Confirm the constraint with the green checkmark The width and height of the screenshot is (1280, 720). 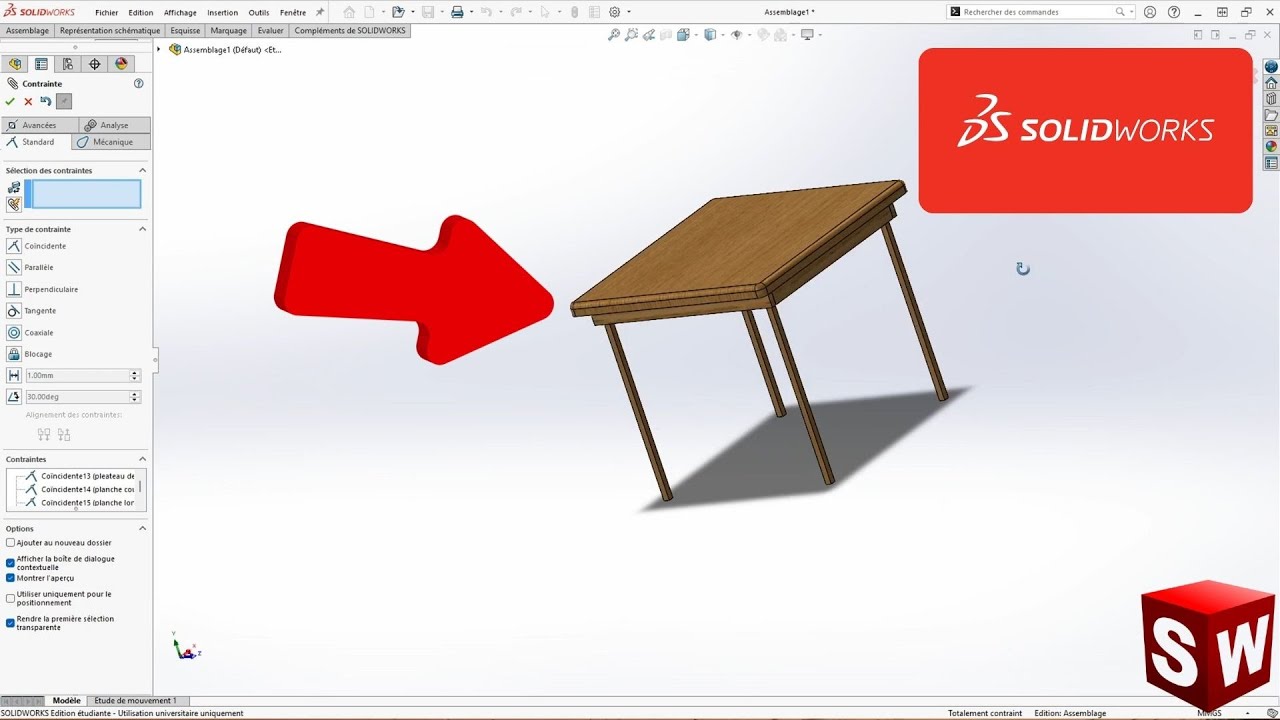point(10,101)
